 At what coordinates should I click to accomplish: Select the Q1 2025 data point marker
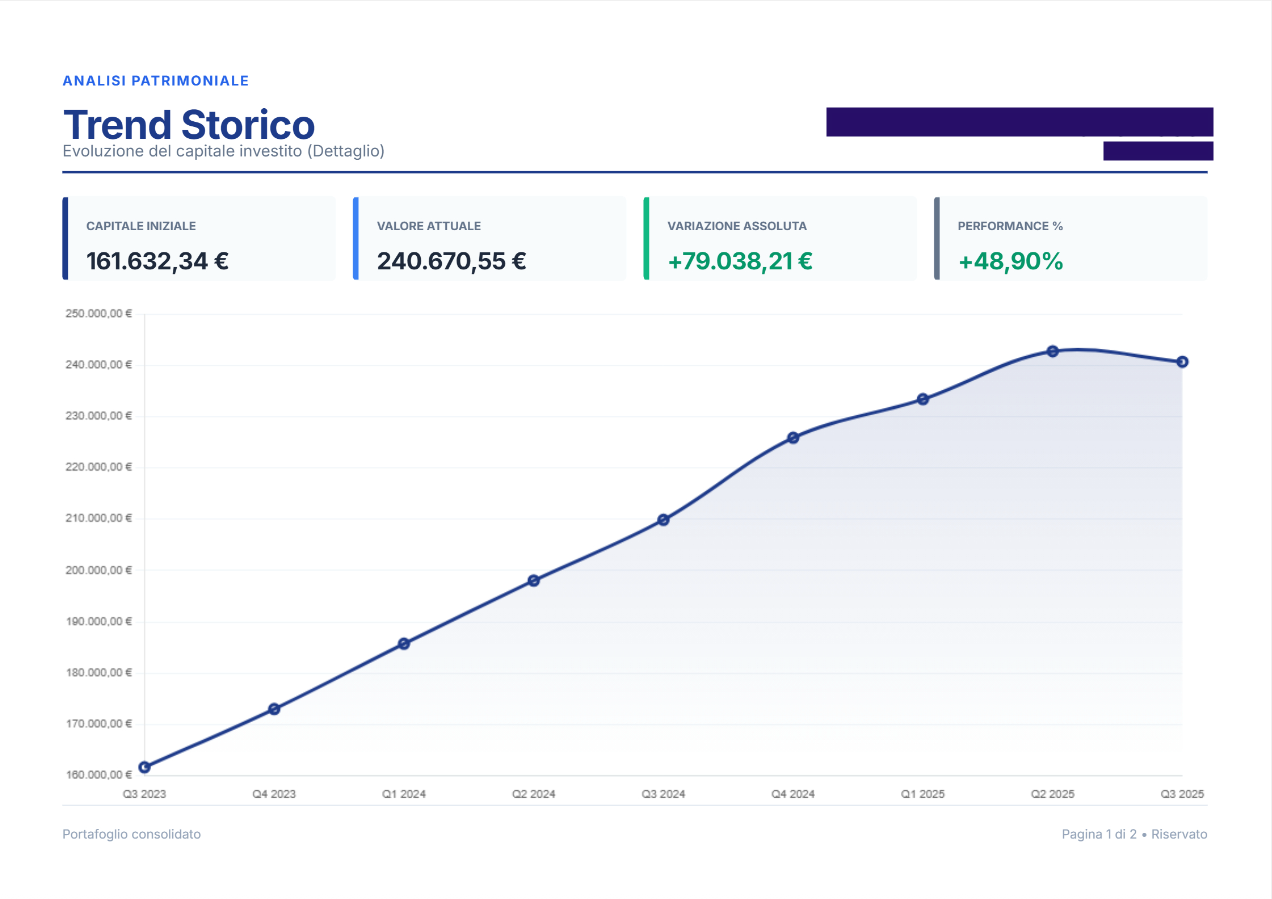click(923, 399)
